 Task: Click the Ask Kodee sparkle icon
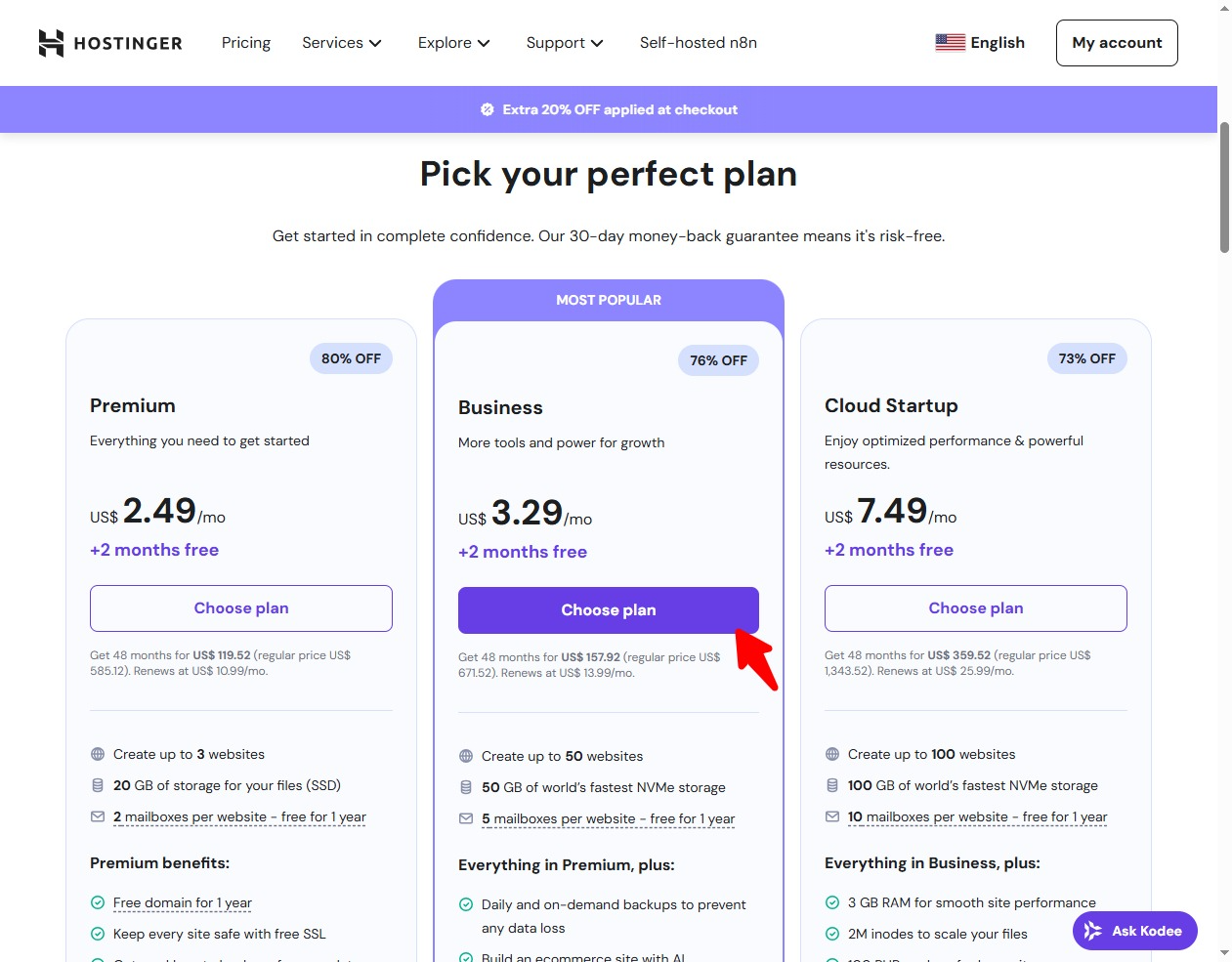(x=1093, y=931)
